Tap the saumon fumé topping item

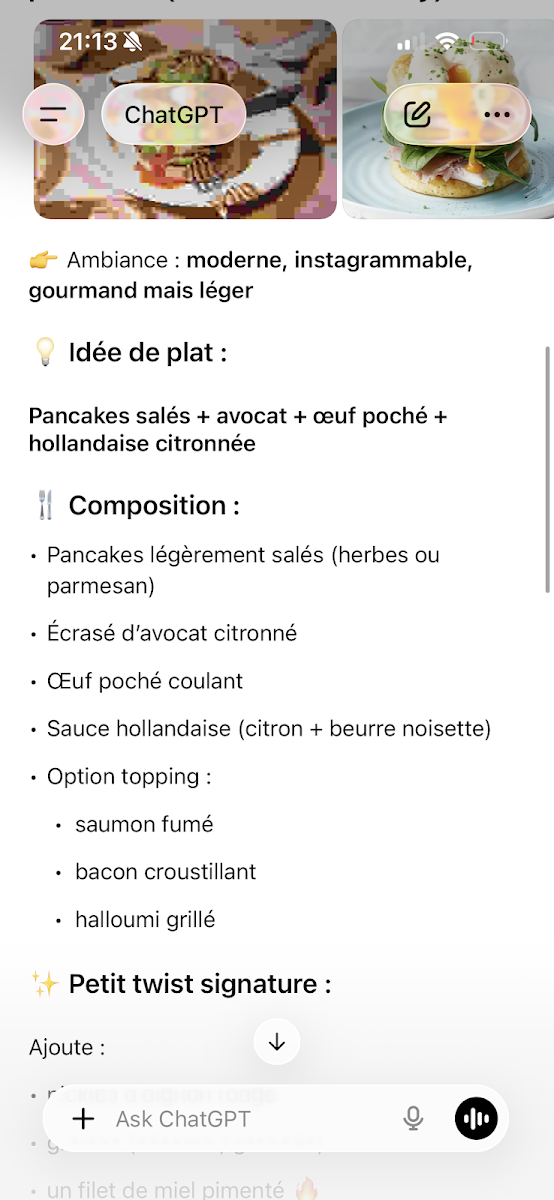(x=144, y=824)
